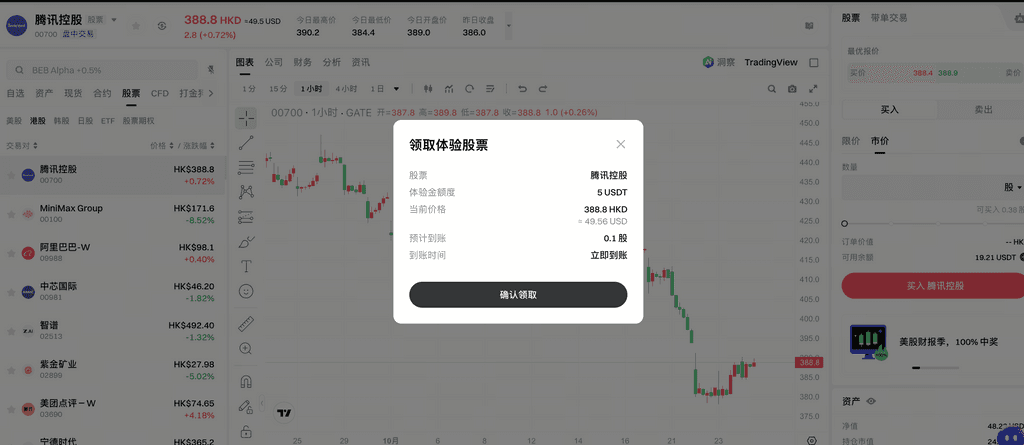Screen dimensions: 1024x445
Task: Open the 财务 chart panel tab
Action: click(x=302, y=62)
